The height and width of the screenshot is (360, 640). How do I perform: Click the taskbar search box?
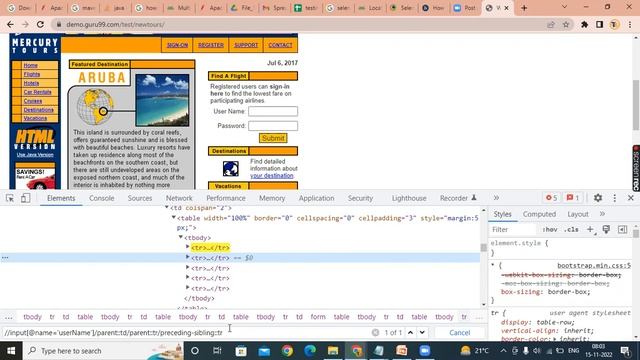point(104,351)
